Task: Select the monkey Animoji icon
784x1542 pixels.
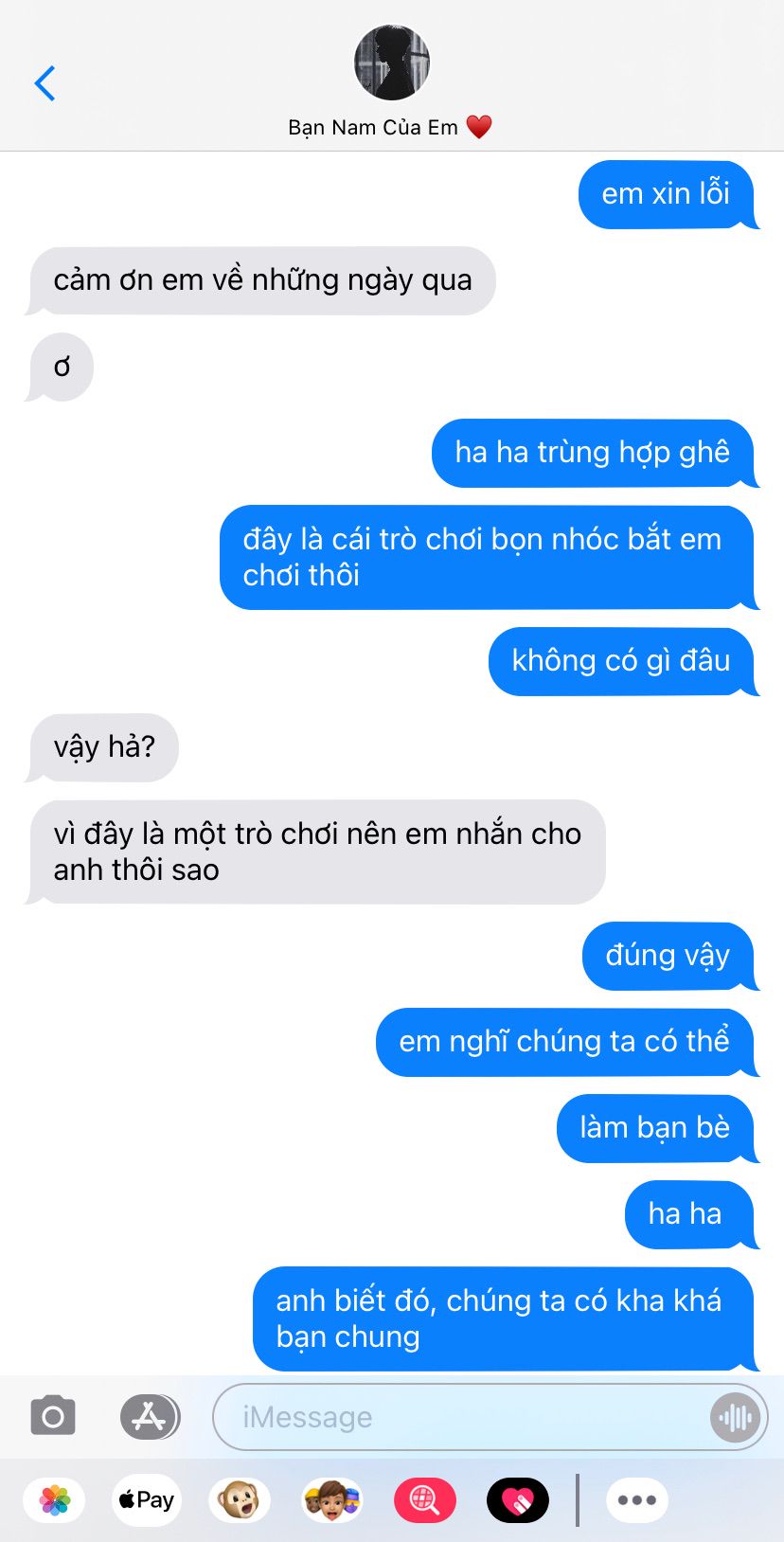Action: (x=239, y=1500)
